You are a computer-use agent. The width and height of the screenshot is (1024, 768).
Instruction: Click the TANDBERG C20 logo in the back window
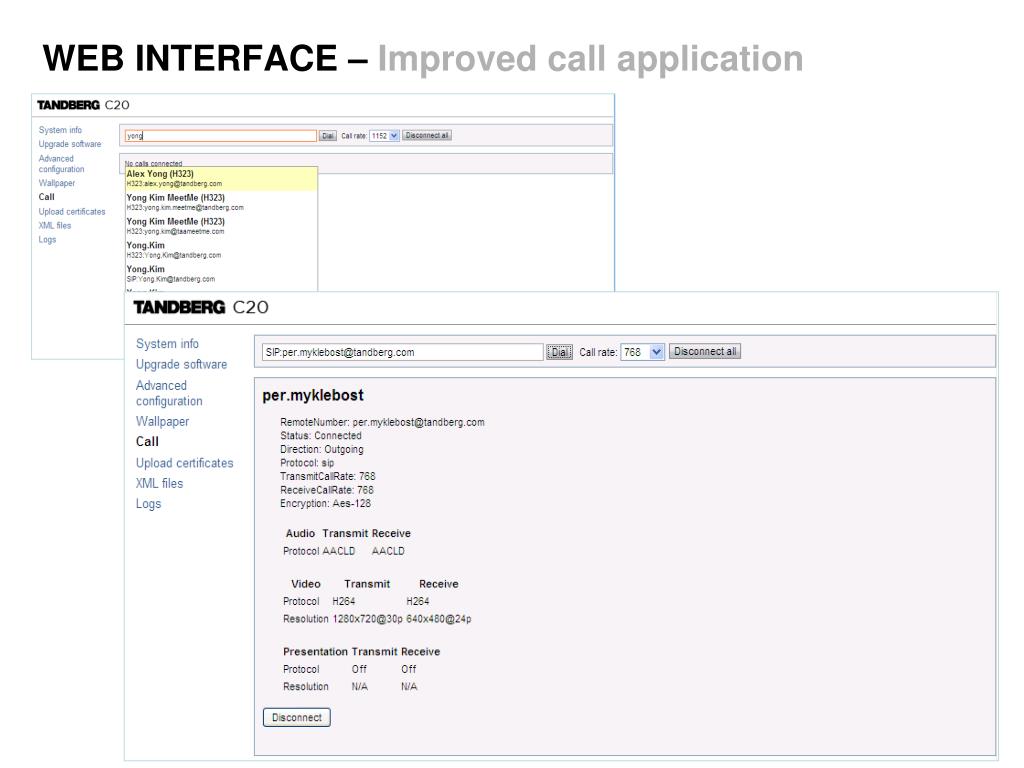83,105
